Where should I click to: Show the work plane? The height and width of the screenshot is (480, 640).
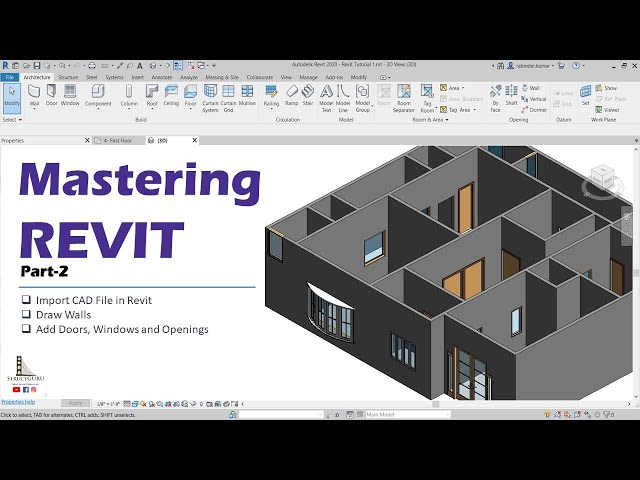coord(606,88)
